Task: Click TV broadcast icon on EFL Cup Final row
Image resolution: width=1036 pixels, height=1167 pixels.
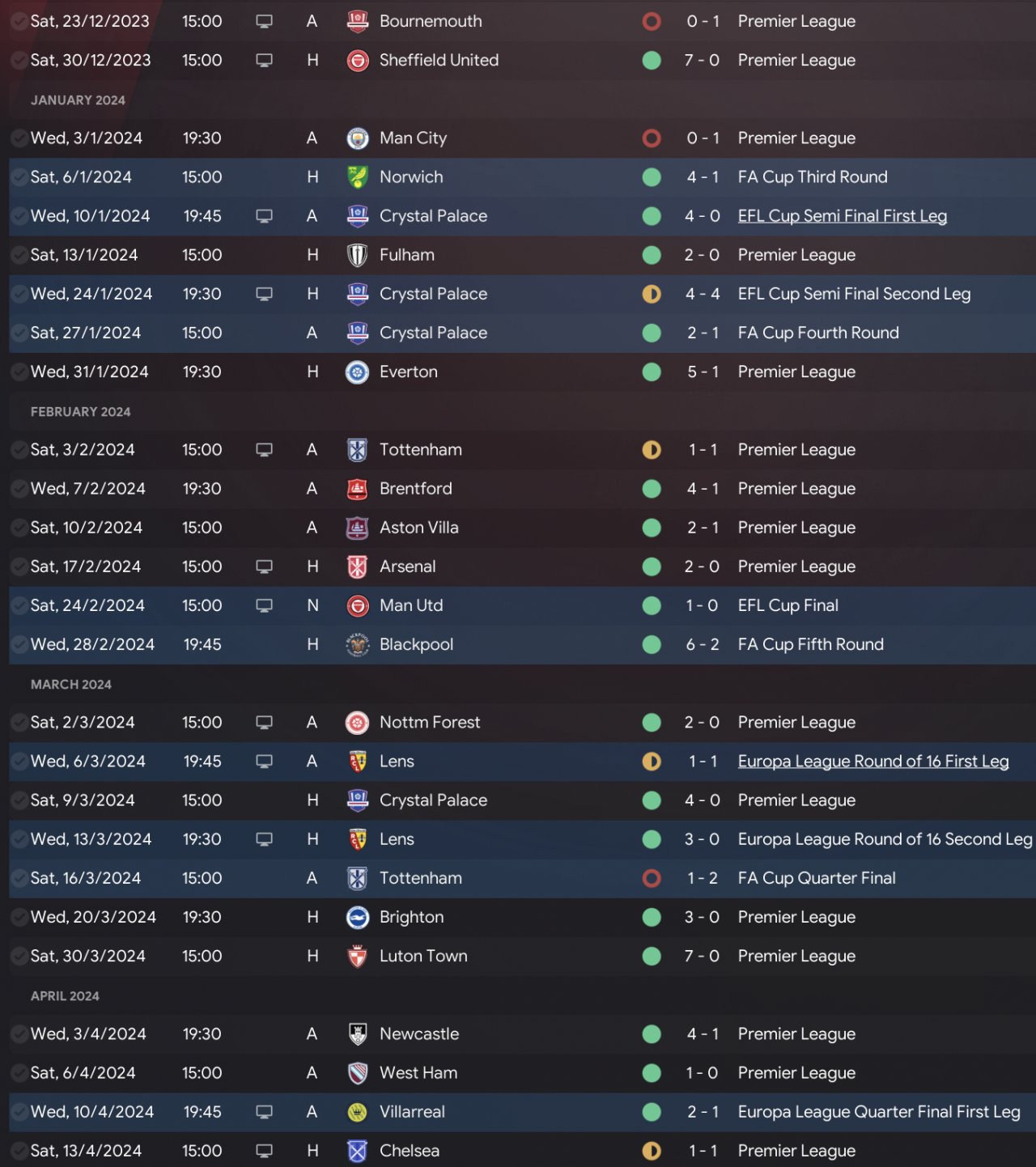Action: tap(264, 605)
